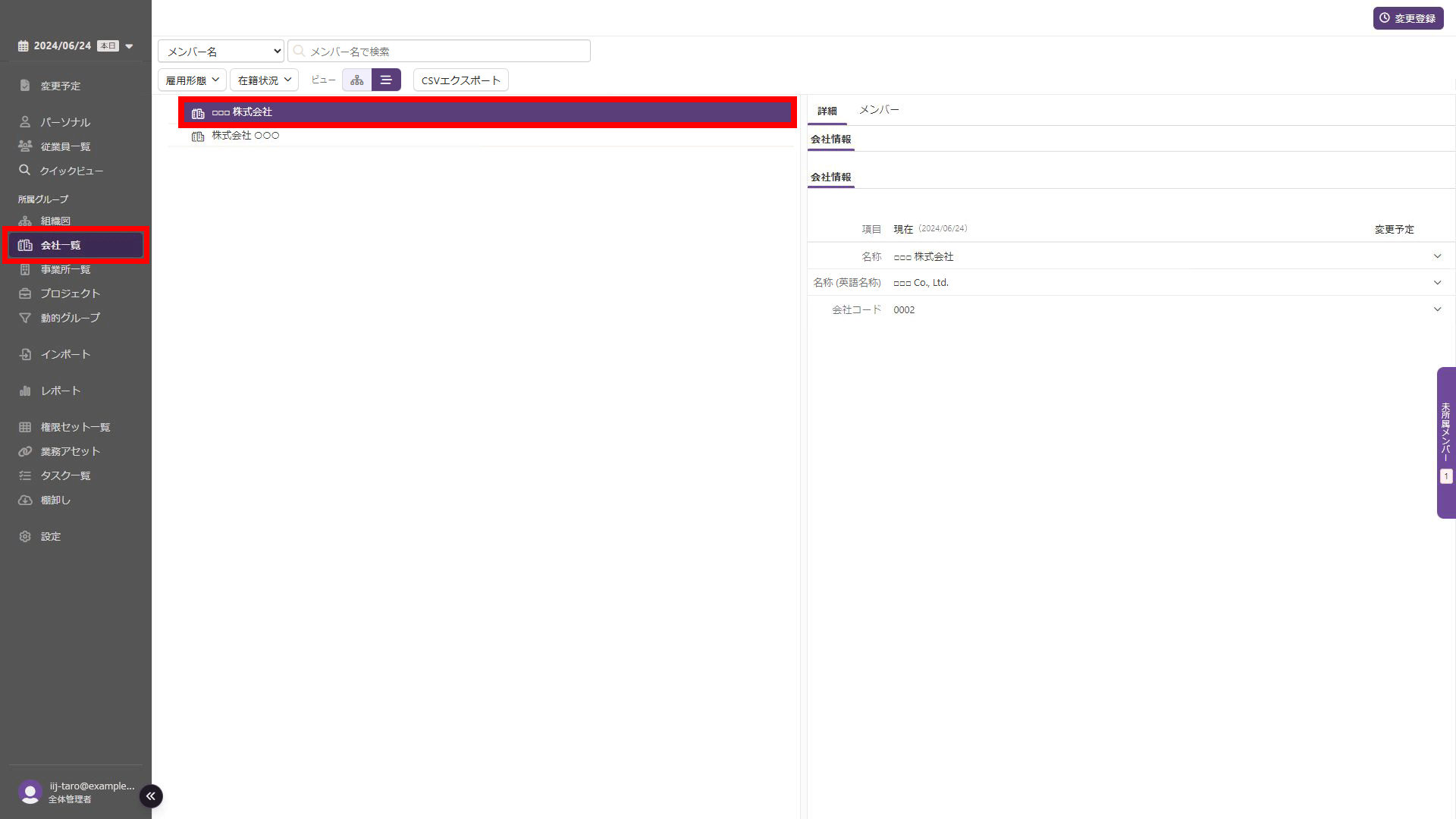Open the iij-taro@example account name
Screen dimensions: 1456x819
92,786
